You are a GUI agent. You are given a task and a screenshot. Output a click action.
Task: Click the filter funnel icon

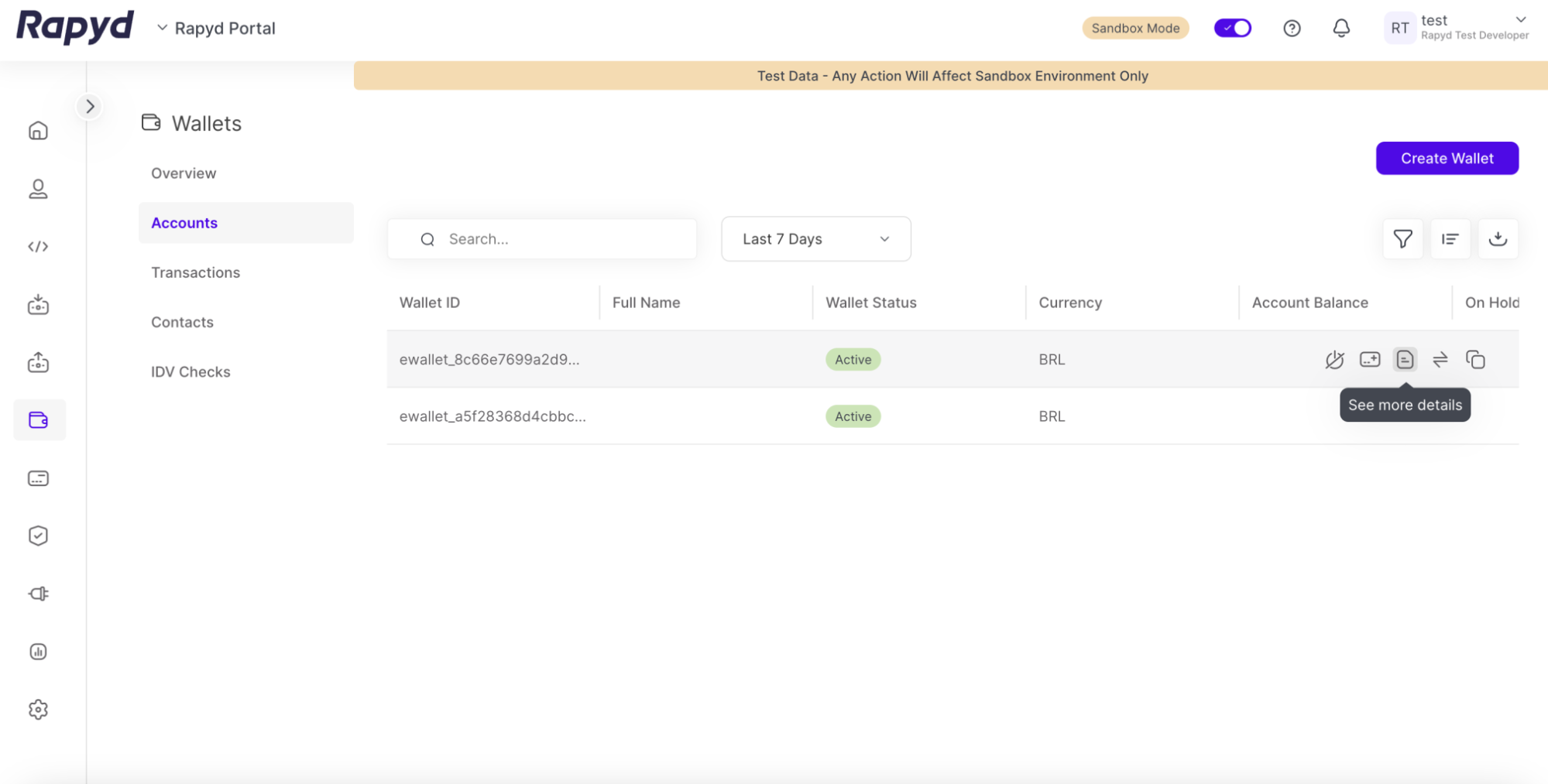pyautogui.click(x=1402, y=239)
